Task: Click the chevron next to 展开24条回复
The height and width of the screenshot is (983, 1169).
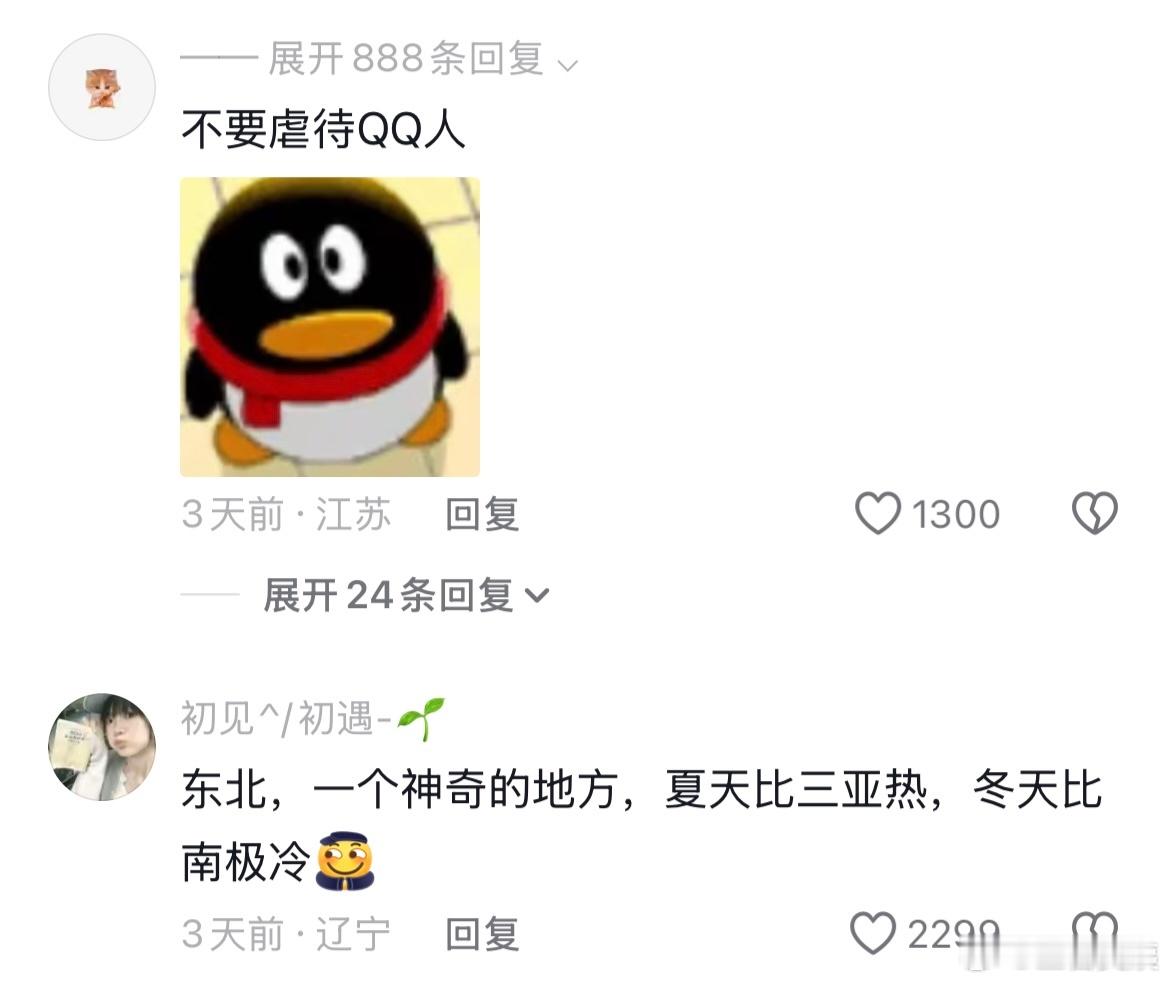Action: [x=537, y=595]
